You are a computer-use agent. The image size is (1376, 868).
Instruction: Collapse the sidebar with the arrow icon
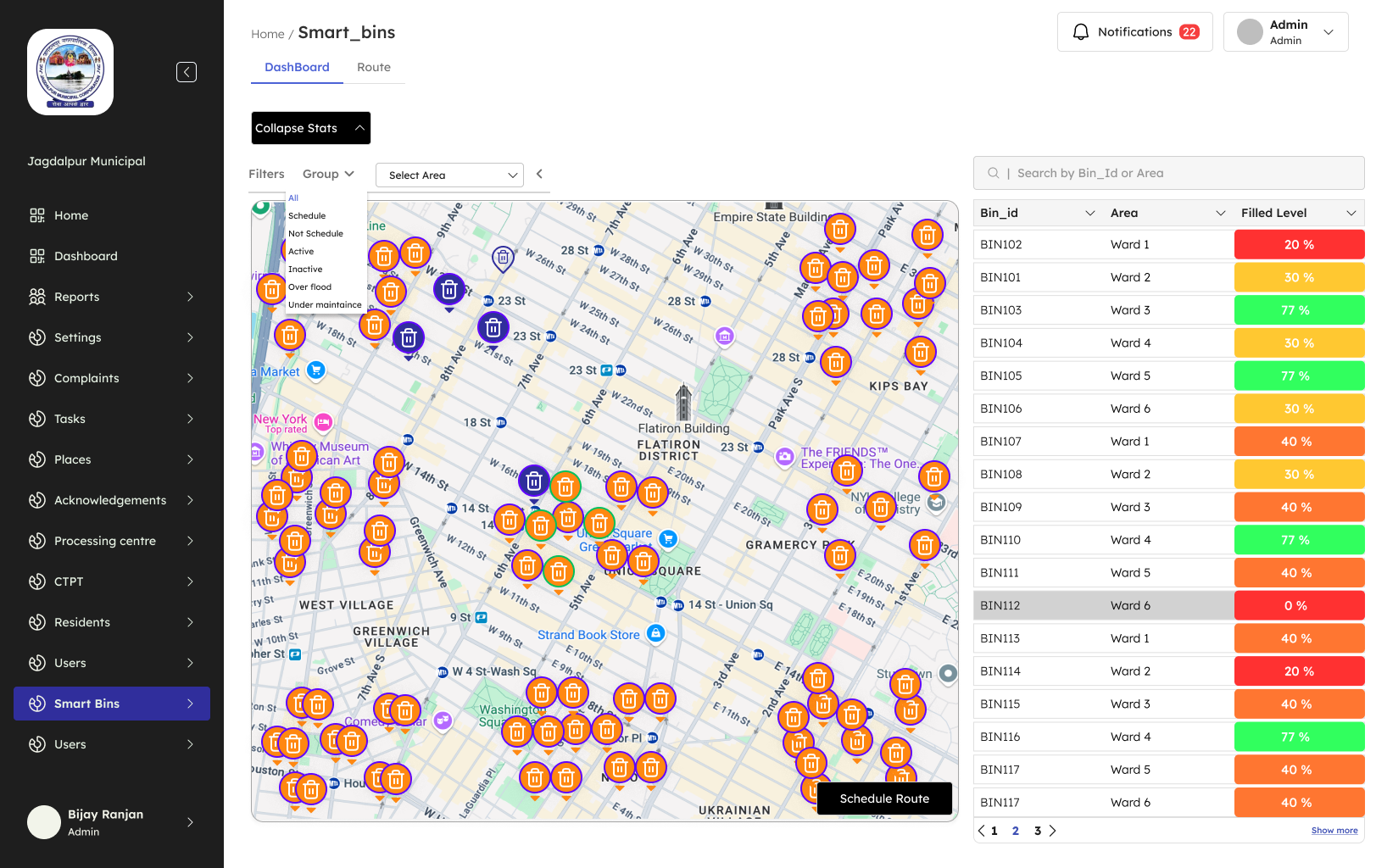click(187, 72)
